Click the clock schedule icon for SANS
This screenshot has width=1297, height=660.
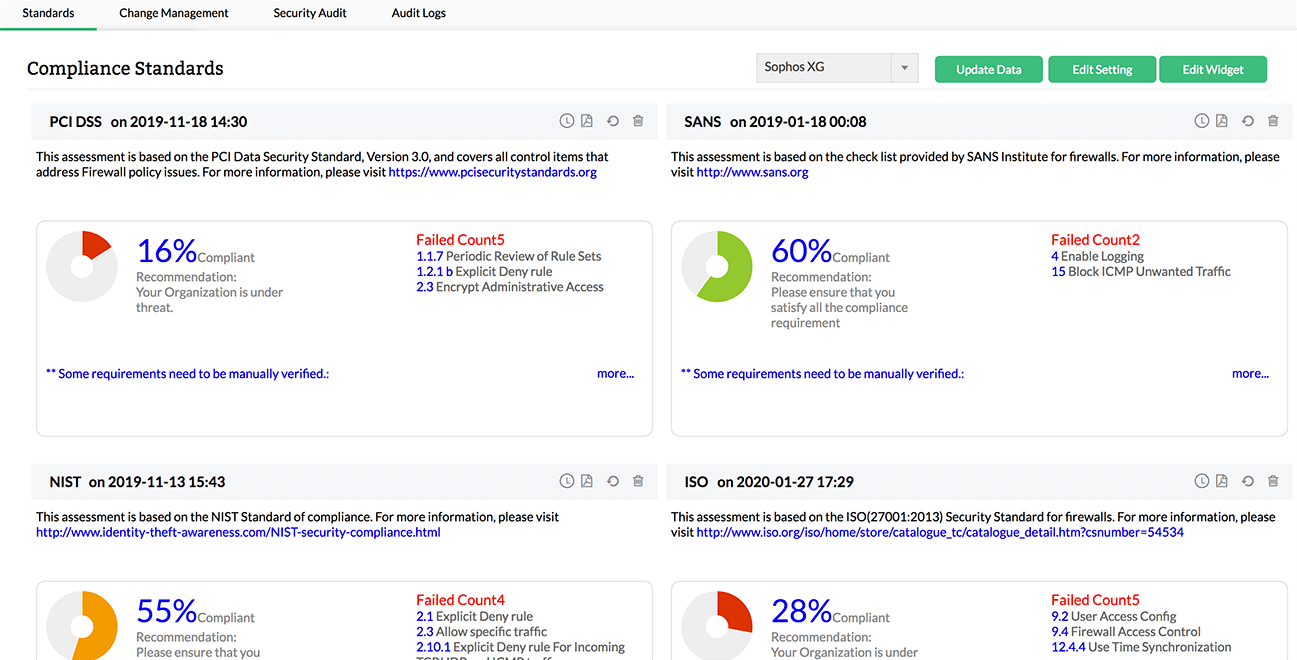1201,121
